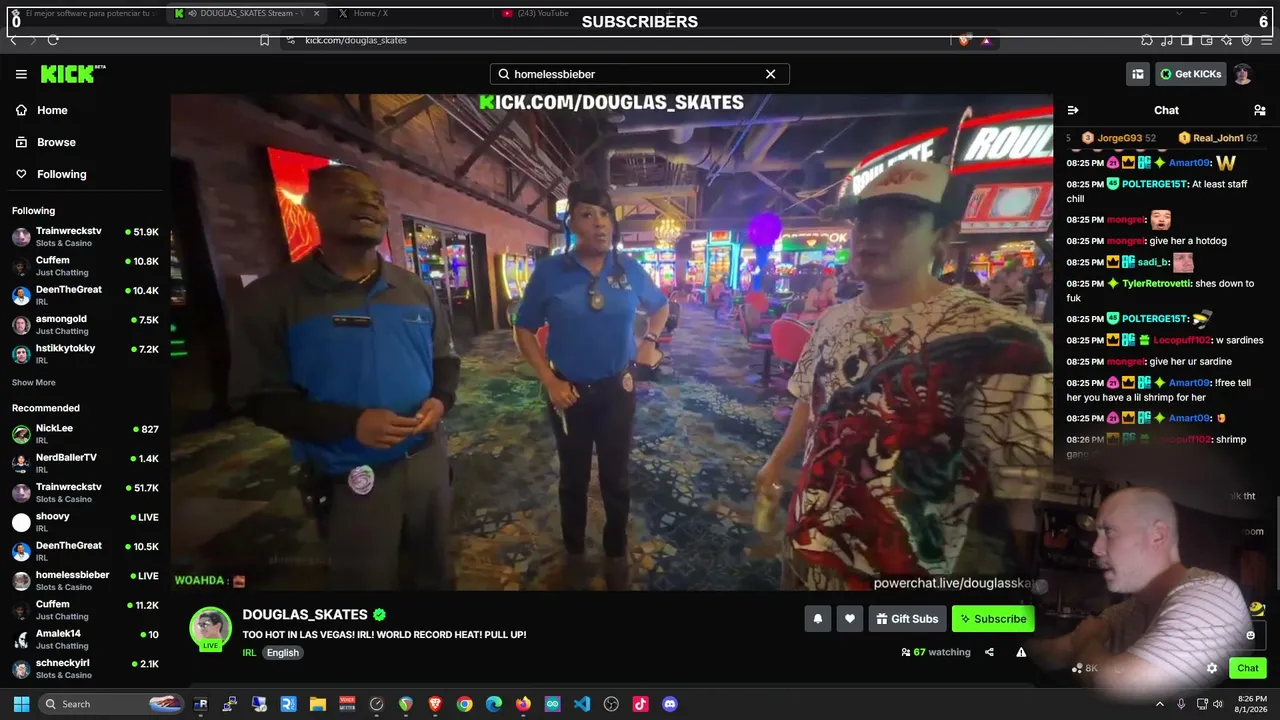Click the Real_John1 gifter leaderboard entry
The width and height of the screenshot is (1280, 720).
click(1218, 138)
